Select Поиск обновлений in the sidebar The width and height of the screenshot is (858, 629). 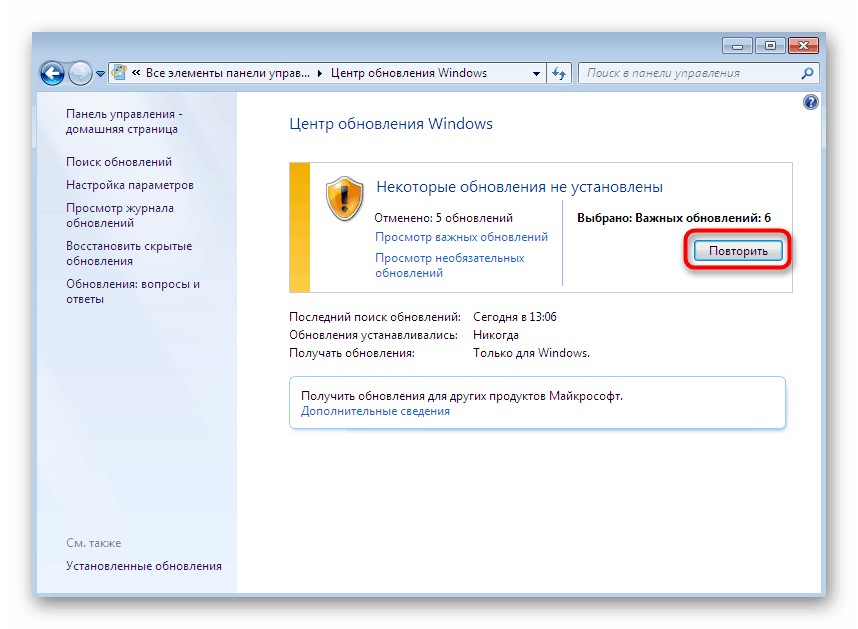point(119,162)
